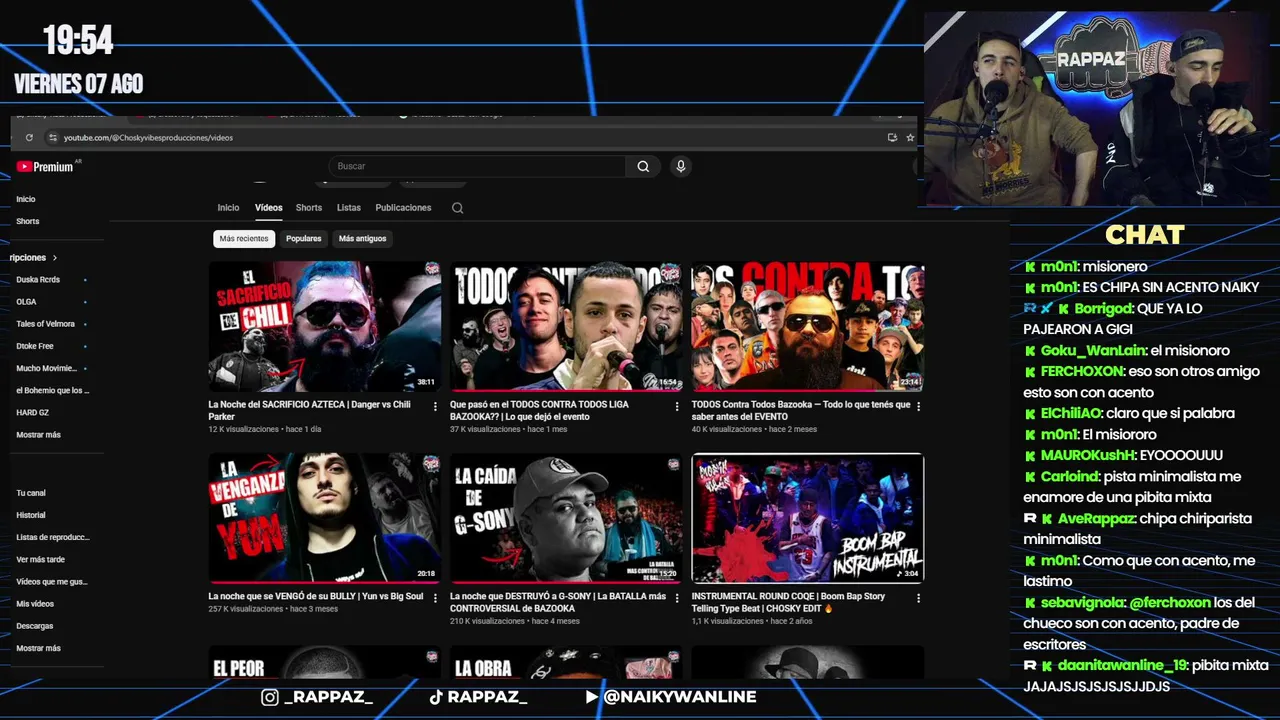Open options menu for TODOS CONTRA TODOS LIGA BAZOOKA video
Screen dimensions: 1280x720
coord(677,406)
